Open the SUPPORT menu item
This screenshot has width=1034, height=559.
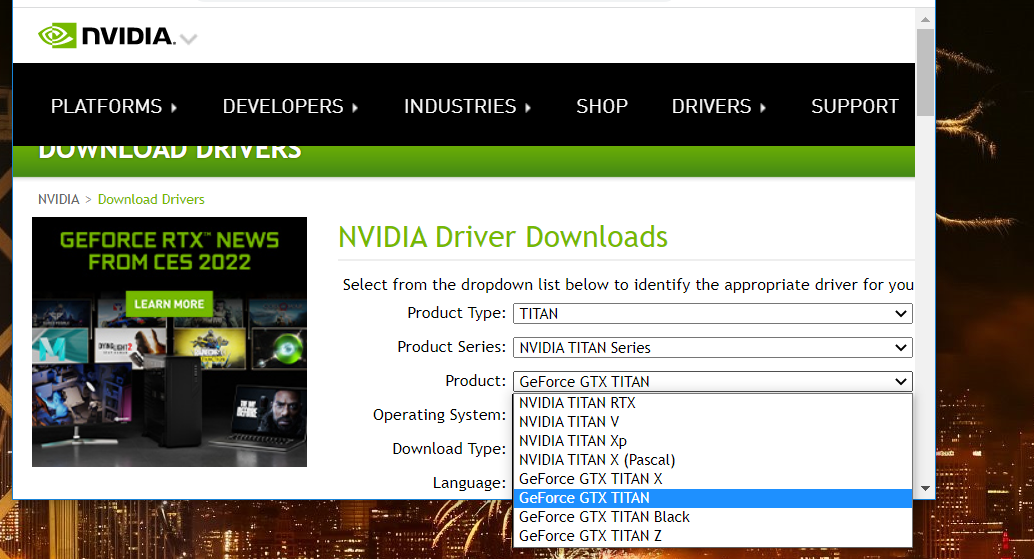(855, 106)
